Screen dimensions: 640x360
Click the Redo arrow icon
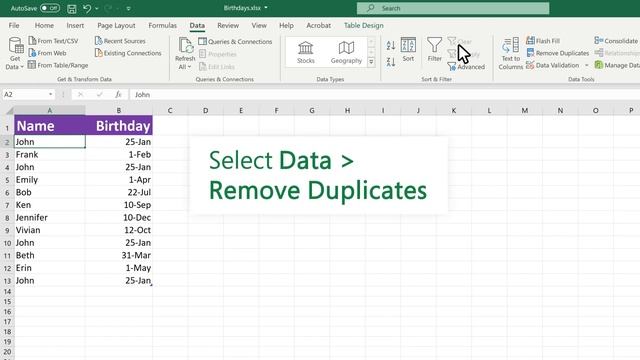click(x=108, y=8)
